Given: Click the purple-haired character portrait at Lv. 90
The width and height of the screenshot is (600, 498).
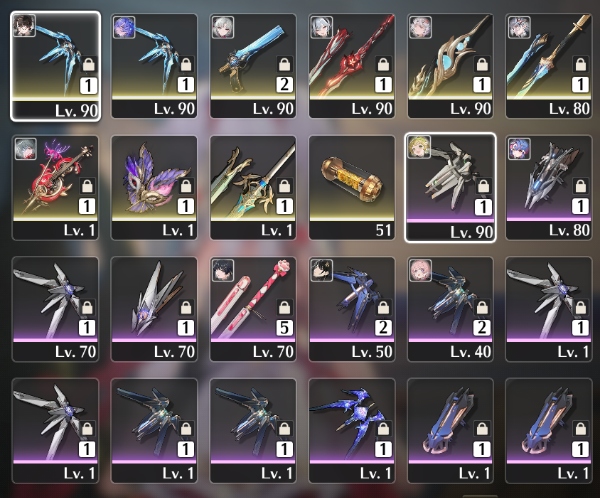Looking at the screenshot, I should click(124, 27).
